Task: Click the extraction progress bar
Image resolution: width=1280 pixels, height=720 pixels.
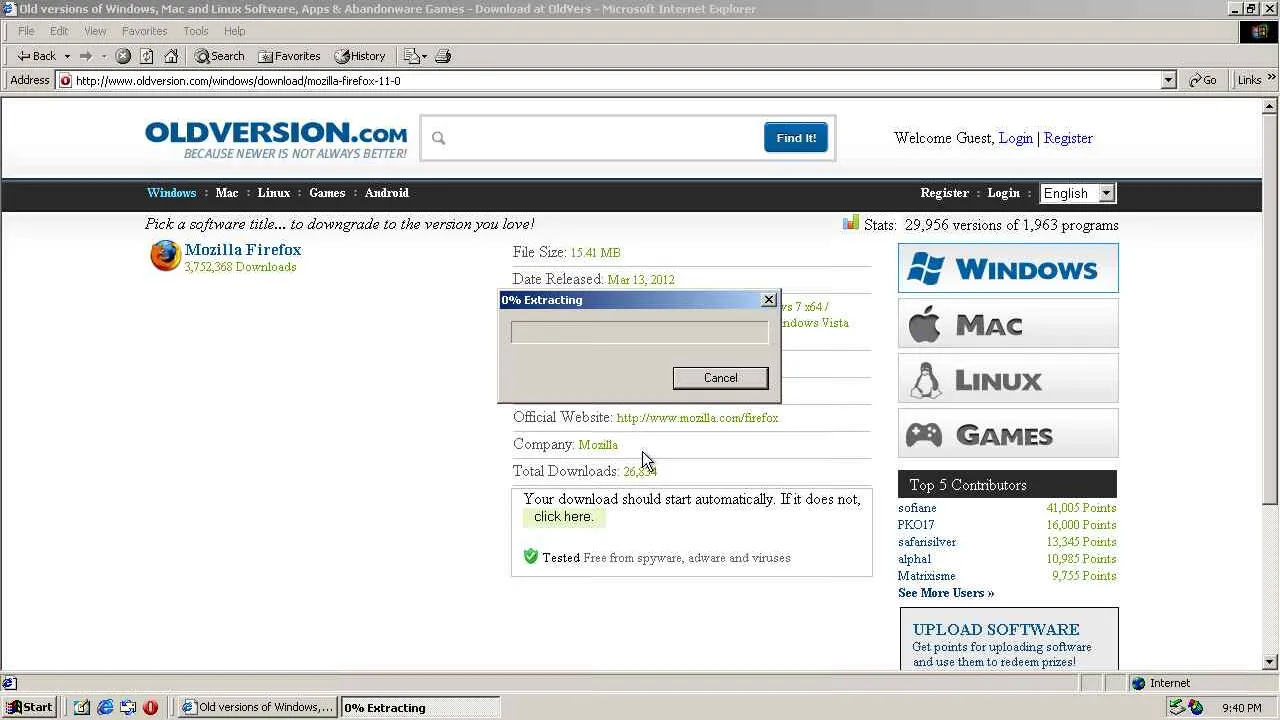Action: 639,332
